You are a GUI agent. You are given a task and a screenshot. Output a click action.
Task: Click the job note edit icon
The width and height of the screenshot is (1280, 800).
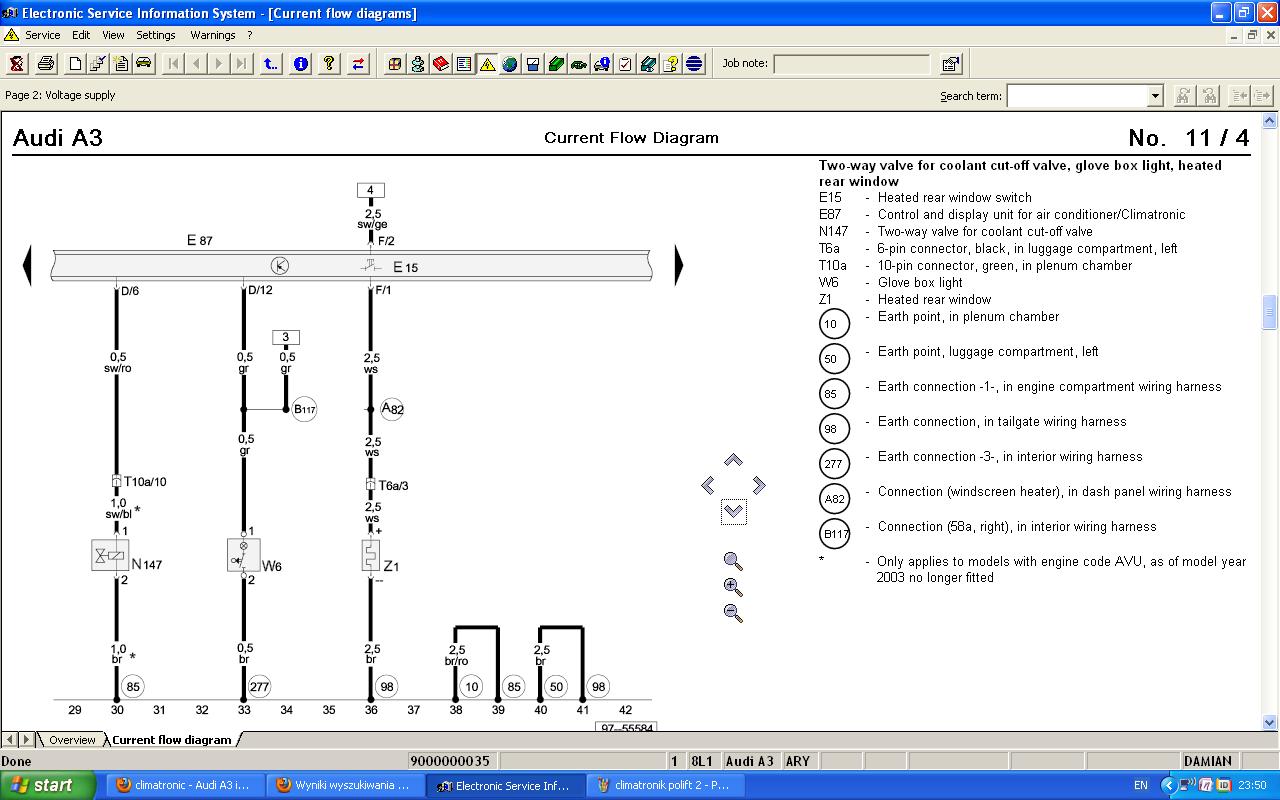(951, 64)
